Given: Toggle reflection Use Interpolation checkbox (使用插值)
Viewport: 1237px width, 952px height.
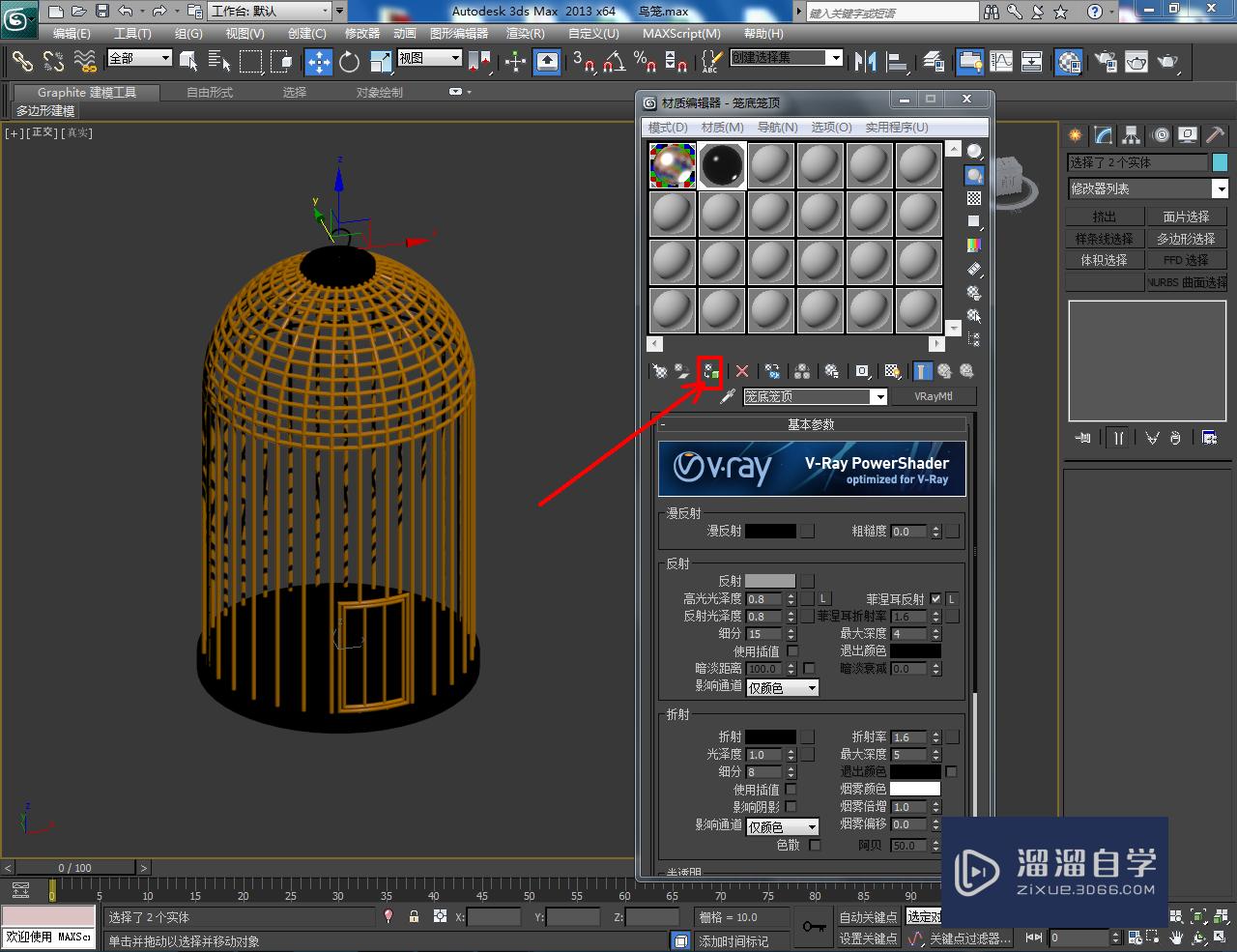Looking at the screenshot, I should (792, 651).
